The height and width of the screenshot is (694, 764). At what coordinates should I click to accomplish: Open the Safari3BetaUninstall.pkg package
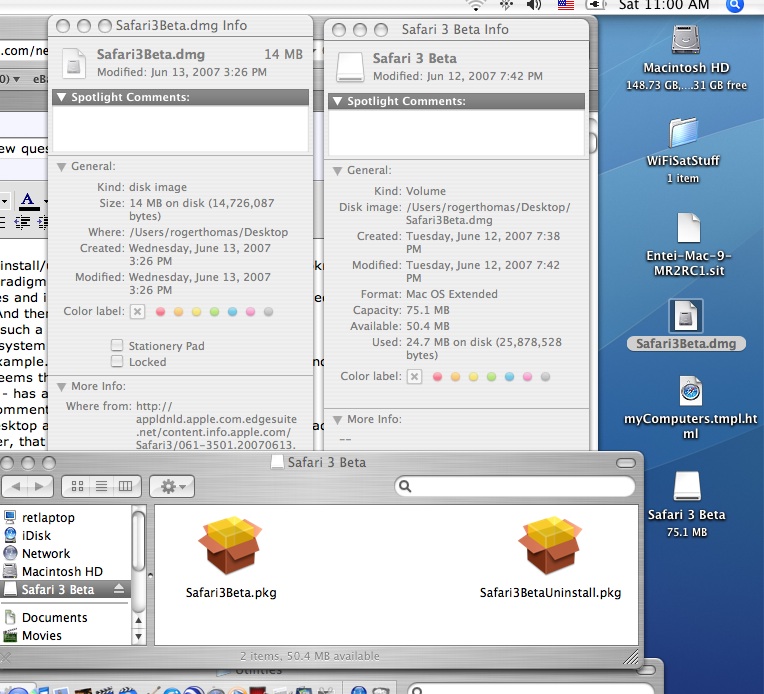(x=550, y=545)
